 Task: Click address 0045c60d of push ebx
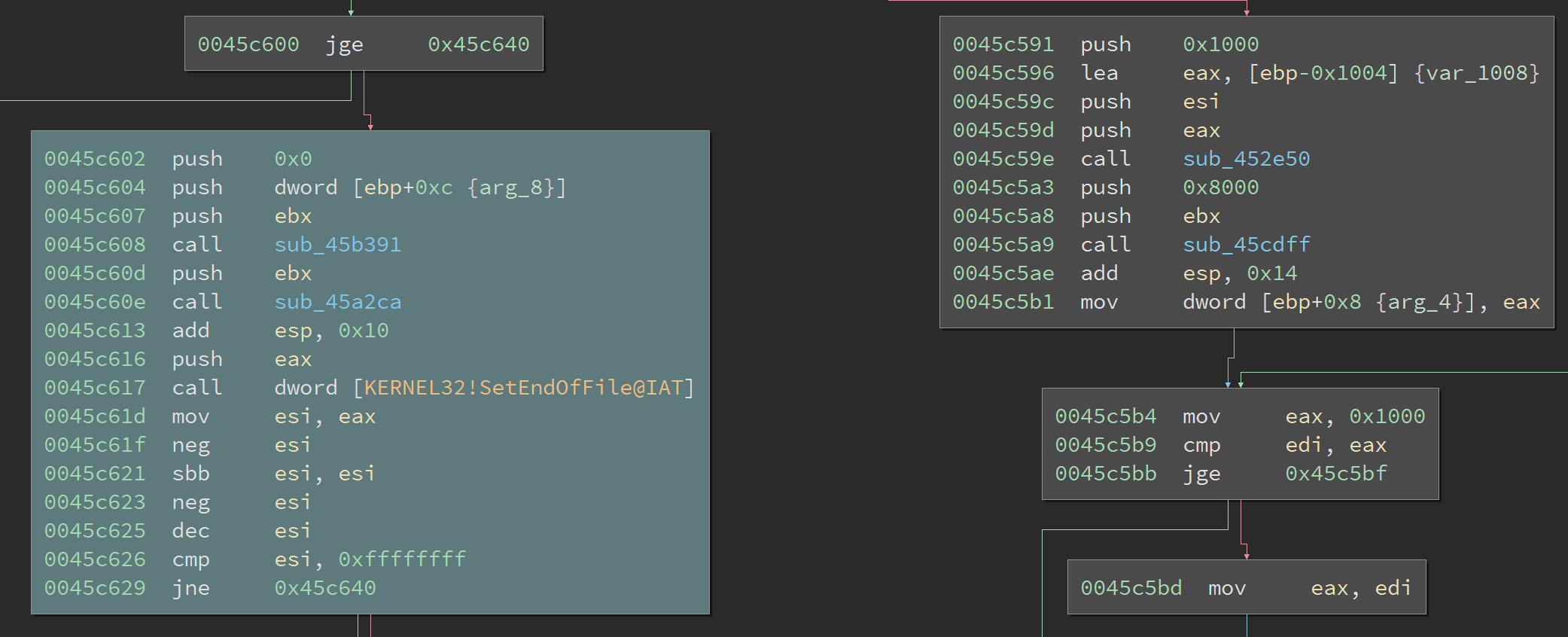(95, 273)
